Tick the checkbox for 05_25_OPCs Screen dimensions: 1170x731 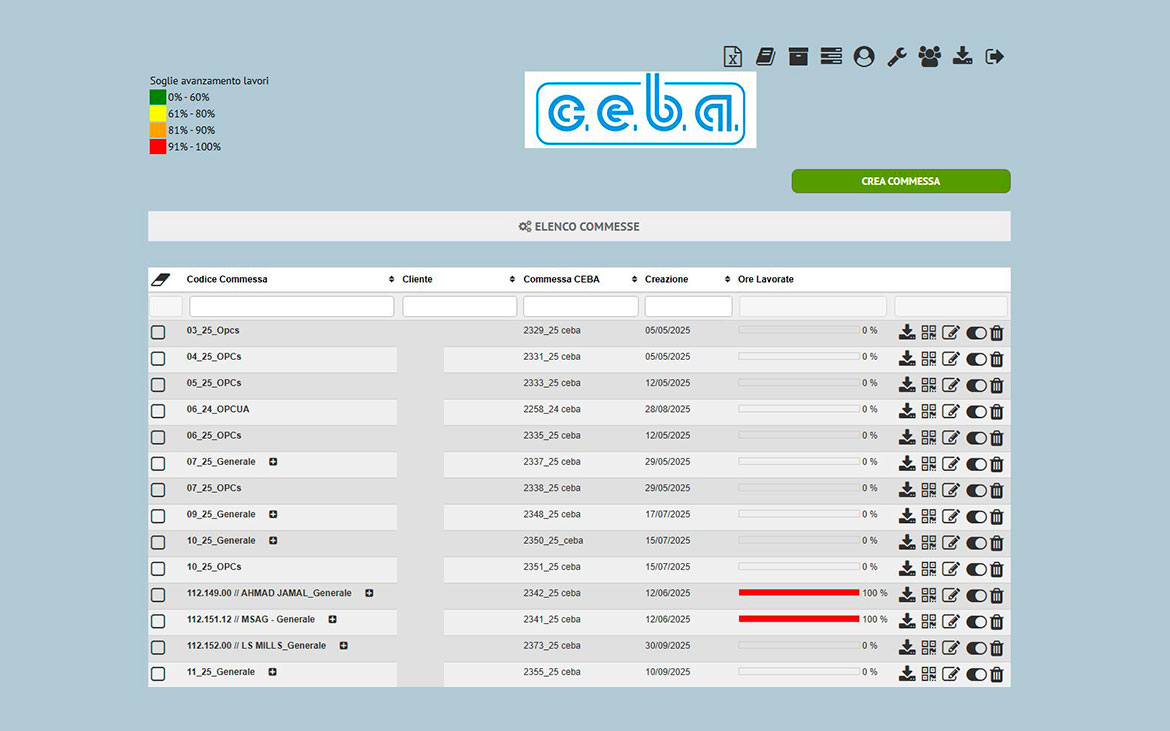[x=157, y=383]
